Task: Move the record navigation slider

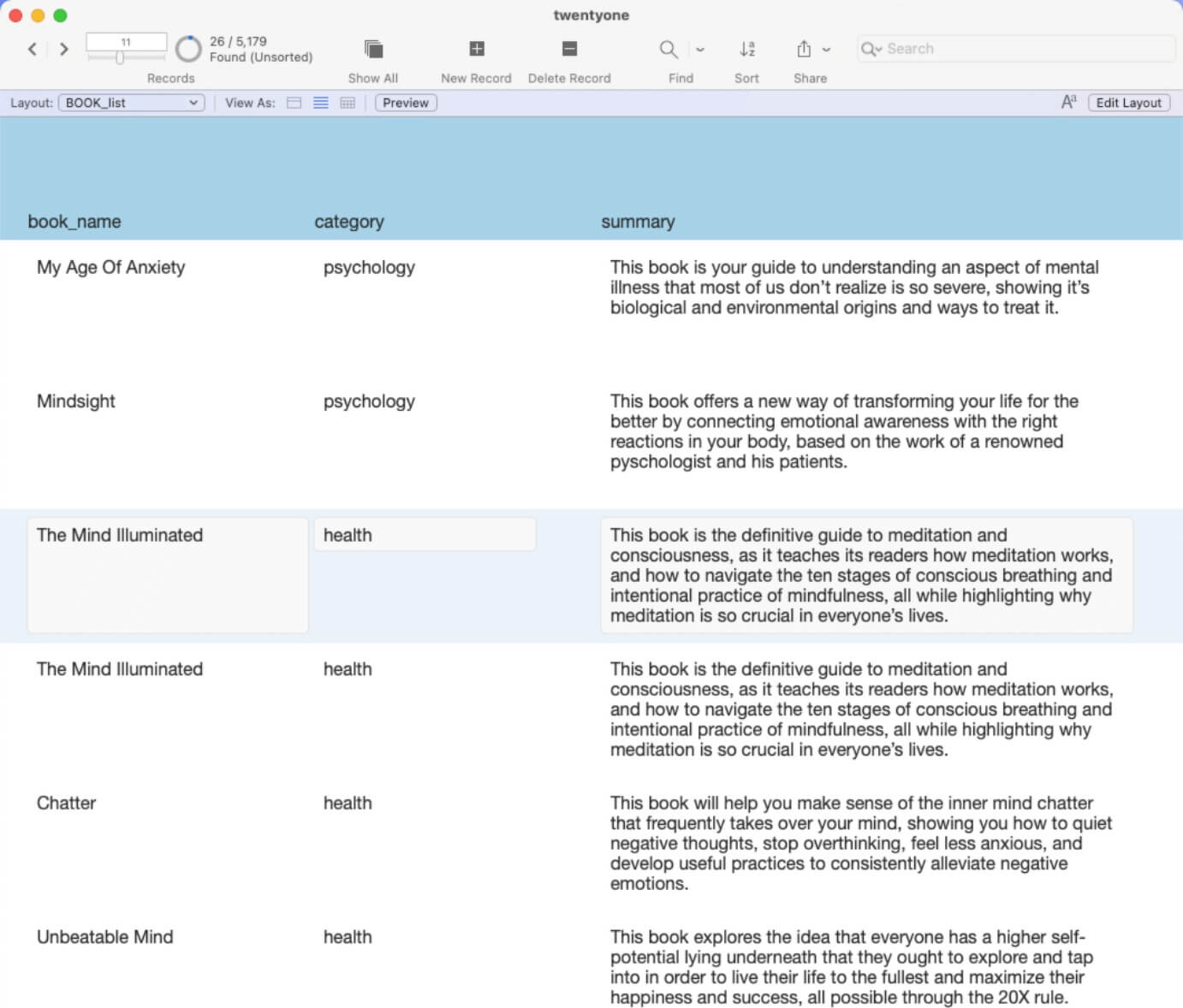Action: (x=120, y=57)
